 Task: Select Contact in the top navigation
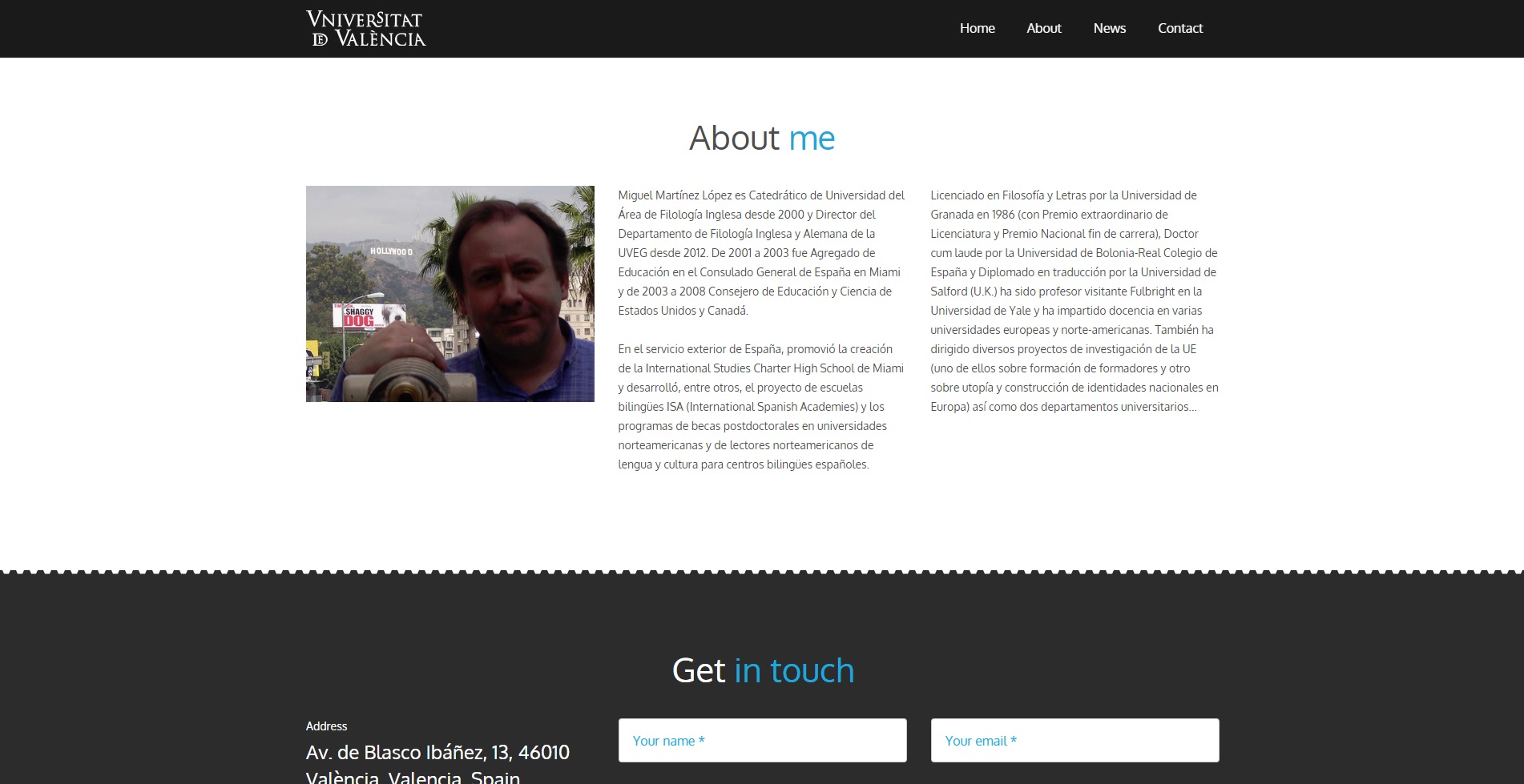pyautogui.click(x=1179, y=28)
